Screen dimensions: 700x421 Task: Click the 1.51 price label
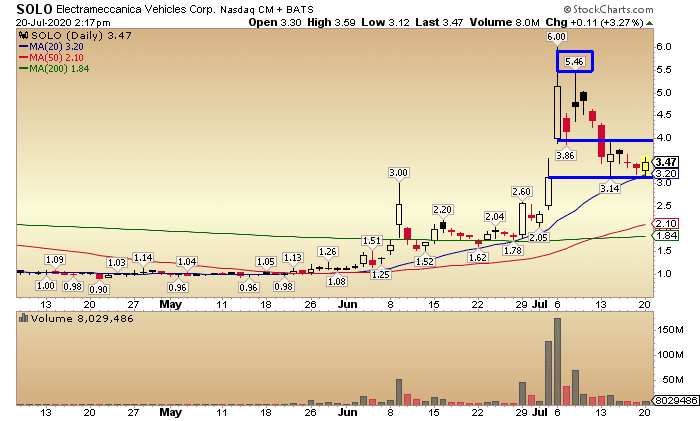point(371,241)
